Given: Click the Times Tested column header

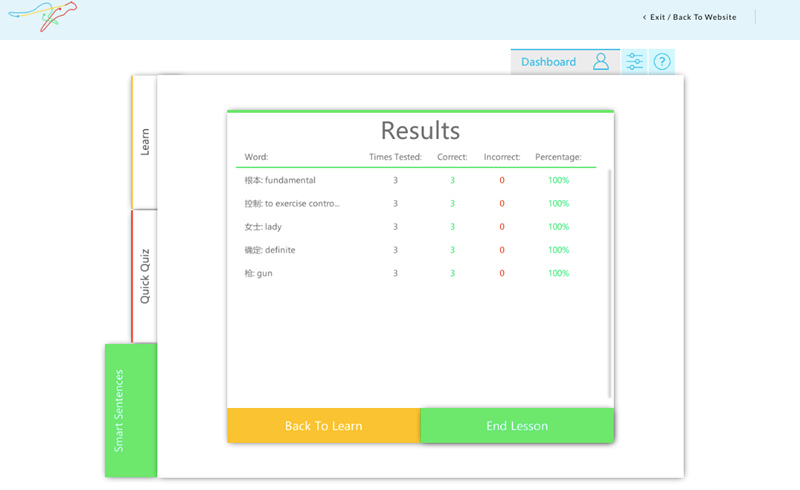Looking at the screenshot, I should pyautogui.click(x=395, y=157).
